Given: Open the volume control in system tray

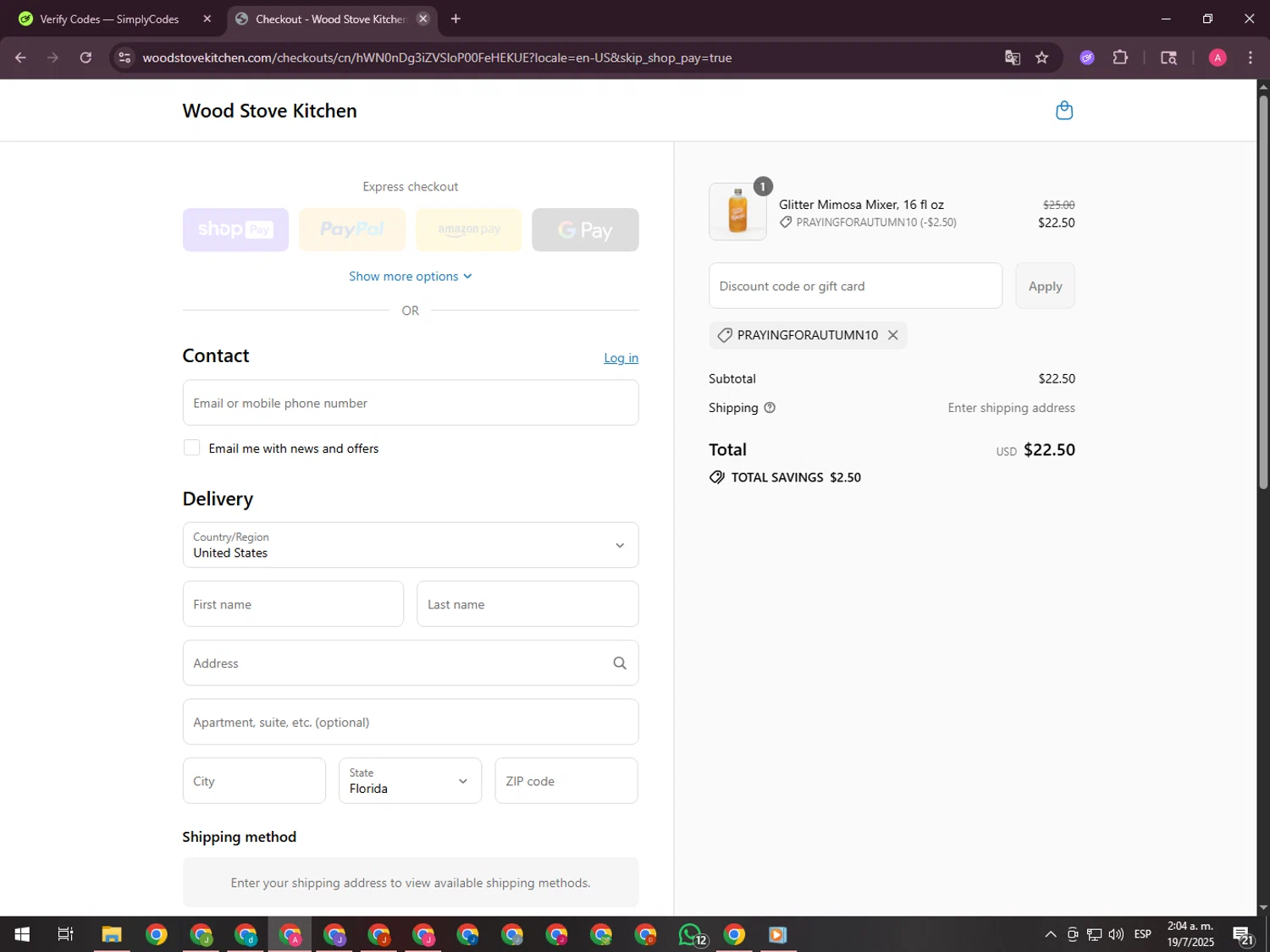Looking at the screenshot, I should tap(1116, 934).
